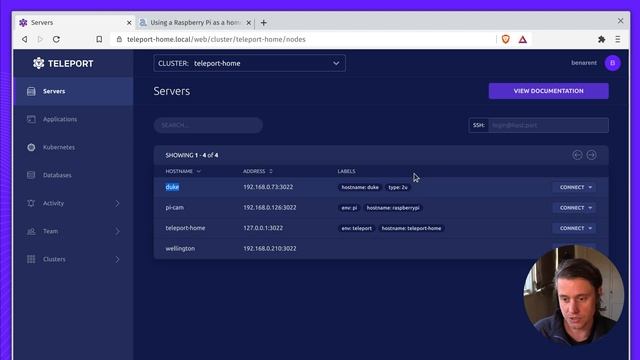Go forward in browser history
The image size is (640, 360).
click(x=40, y=40)
